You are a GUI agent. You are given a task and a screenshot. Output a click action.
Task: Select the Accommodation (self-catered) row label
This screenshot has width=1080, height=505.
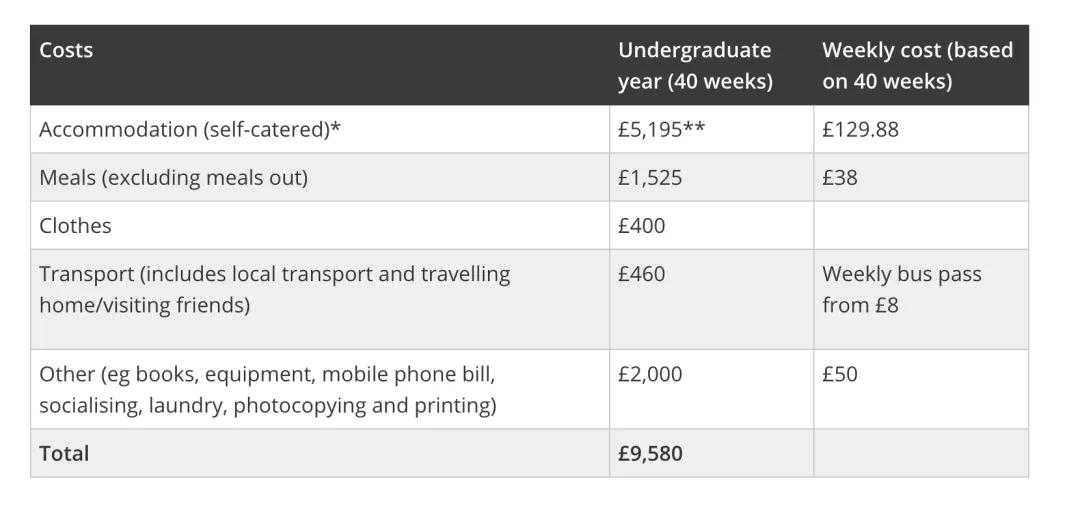tap(189, 129)
